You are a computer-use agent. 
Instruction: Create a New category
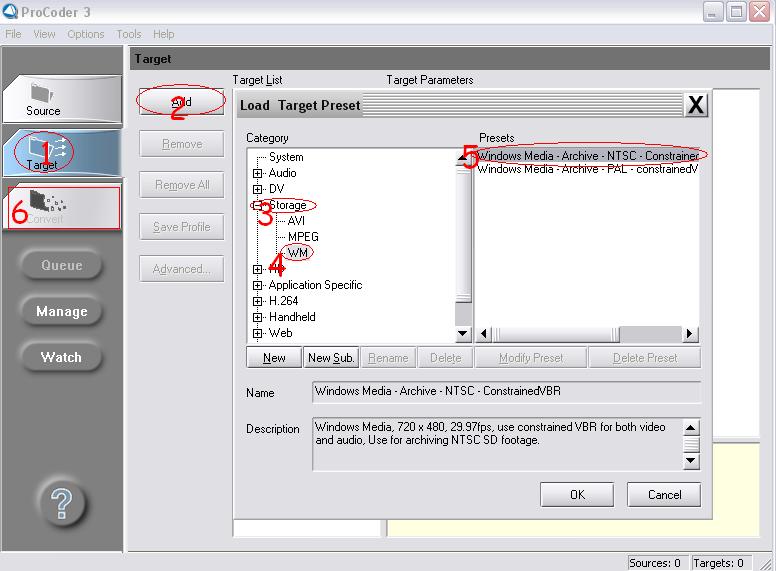tap(274, 358)
